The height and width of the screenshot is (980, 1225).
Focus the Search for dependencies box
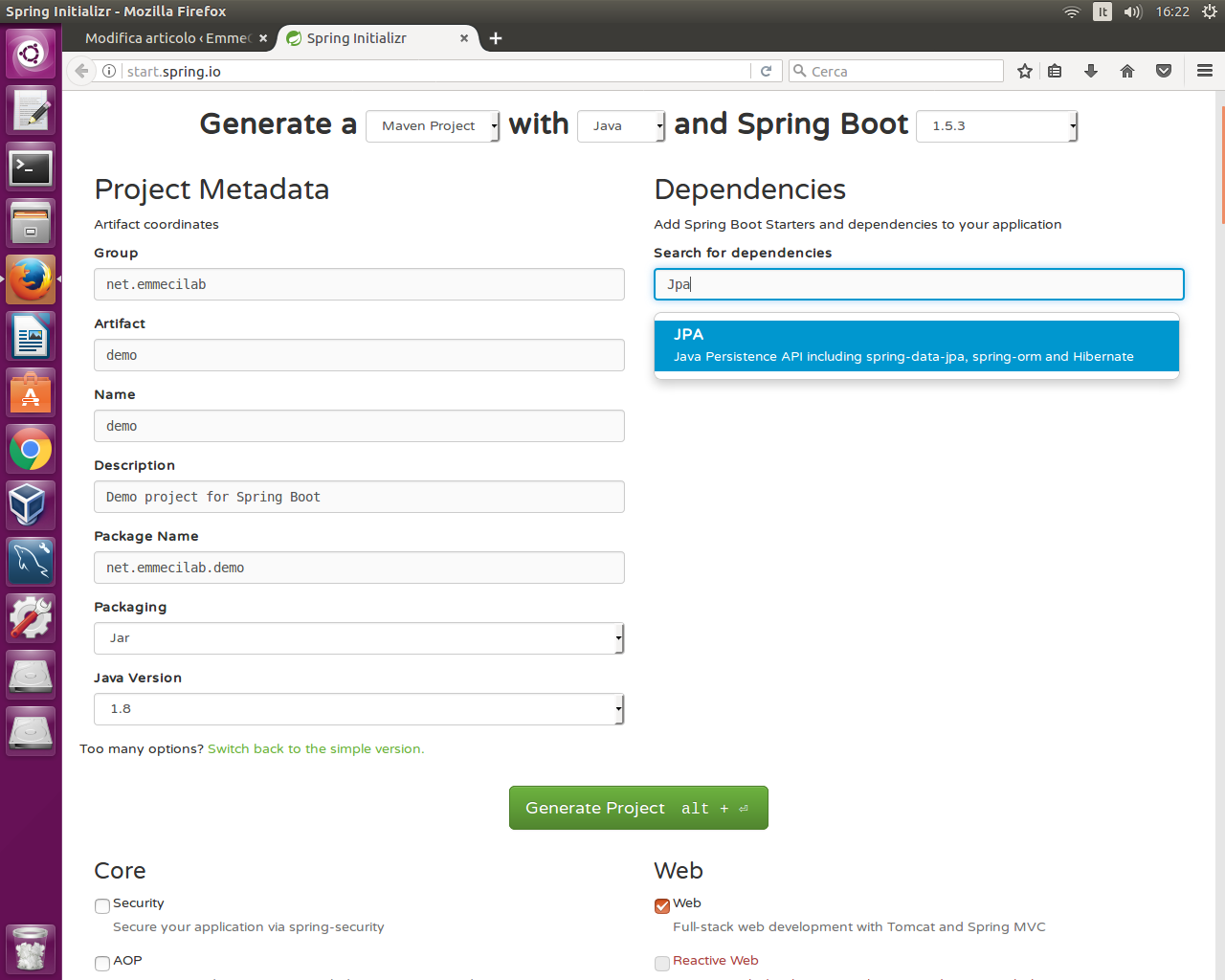(x=919, y=284)
